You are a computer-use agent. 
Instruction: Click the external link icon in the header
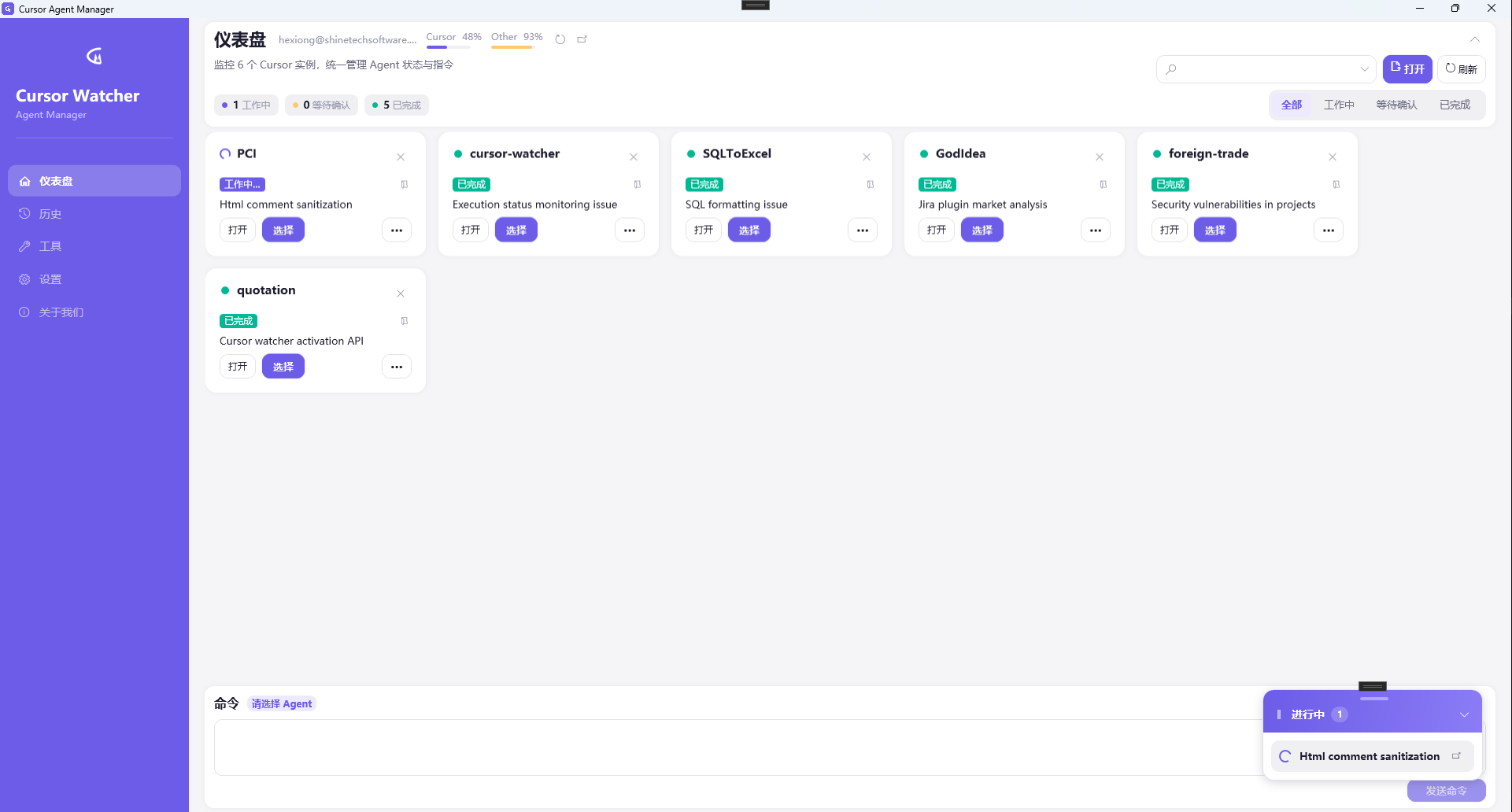[582, 39]
